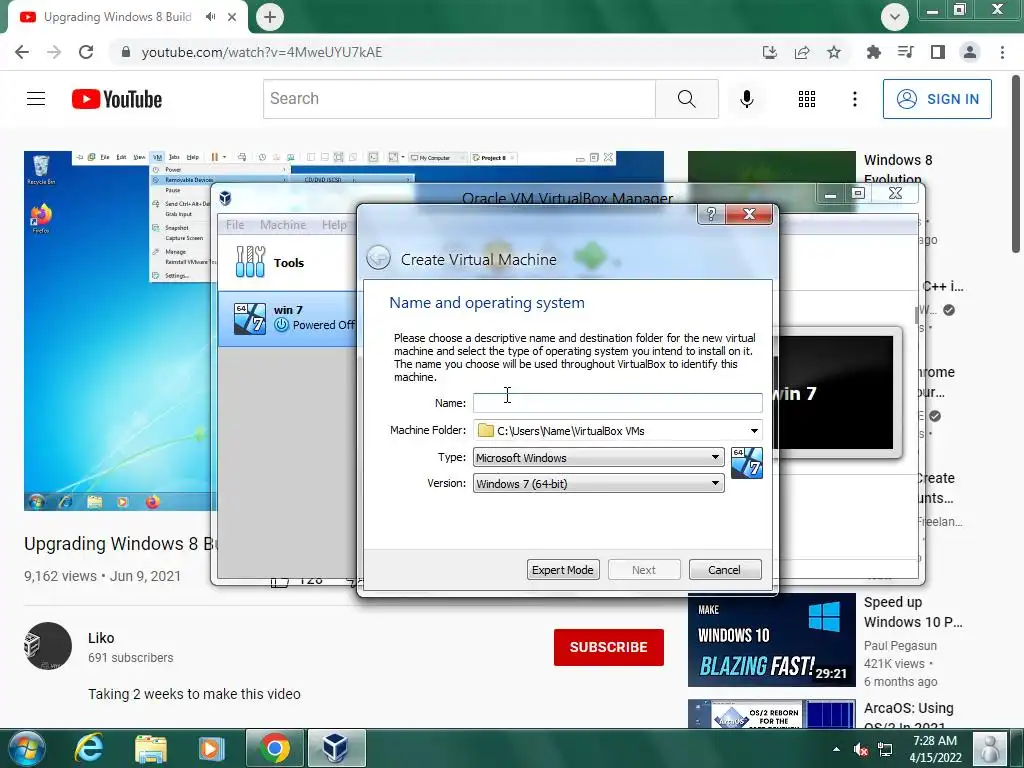Click the Windows 7 OS icon beside Type

point(746,462)
